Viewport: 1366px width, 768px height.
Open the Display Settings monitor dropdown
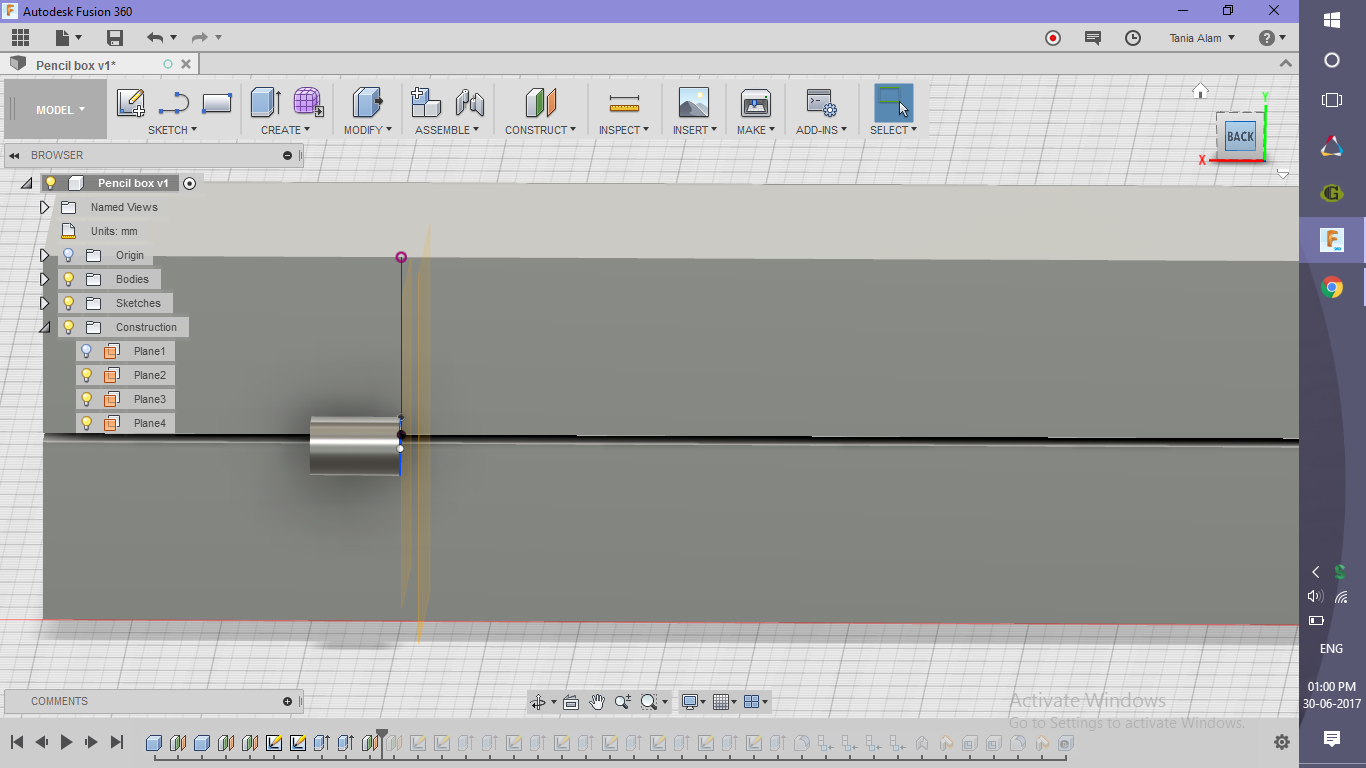694,702
